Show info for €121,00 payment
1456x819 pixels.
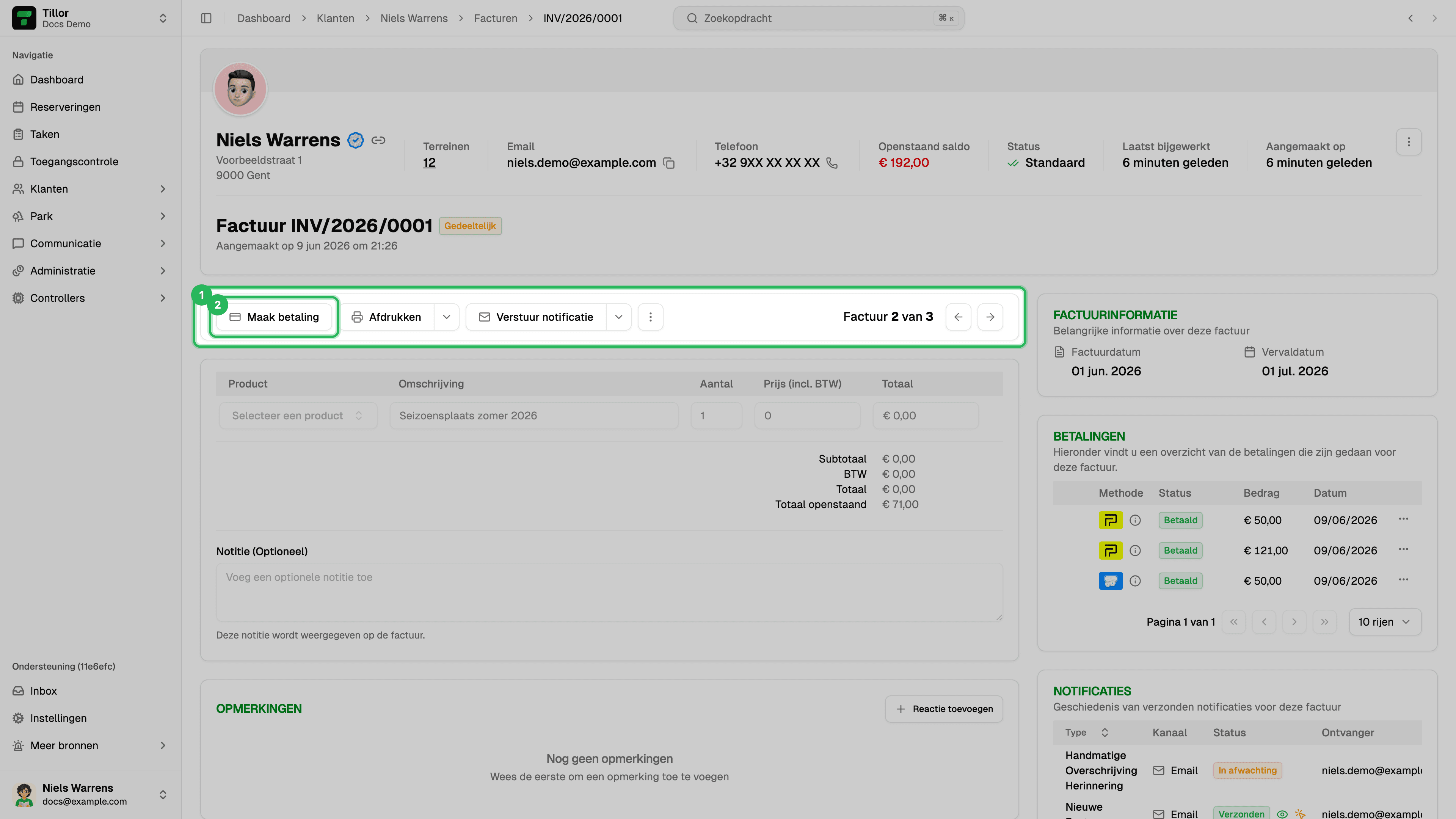[1135, 551]
